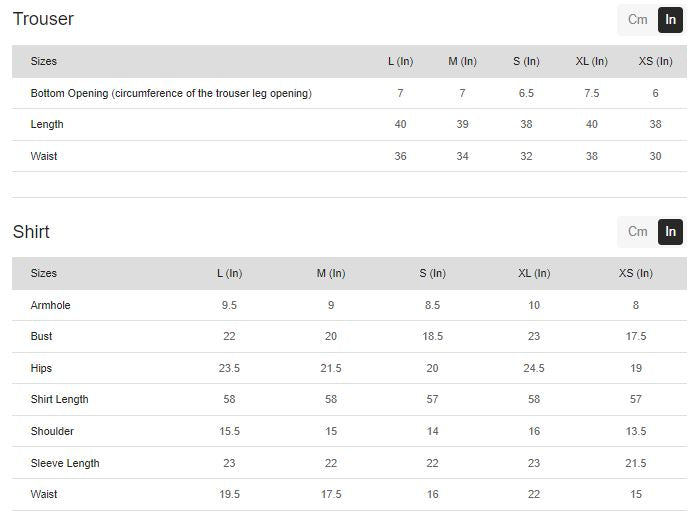Click the Sleeve Length row label
This screenshot has height=522, width=699.
coord(65,463)
